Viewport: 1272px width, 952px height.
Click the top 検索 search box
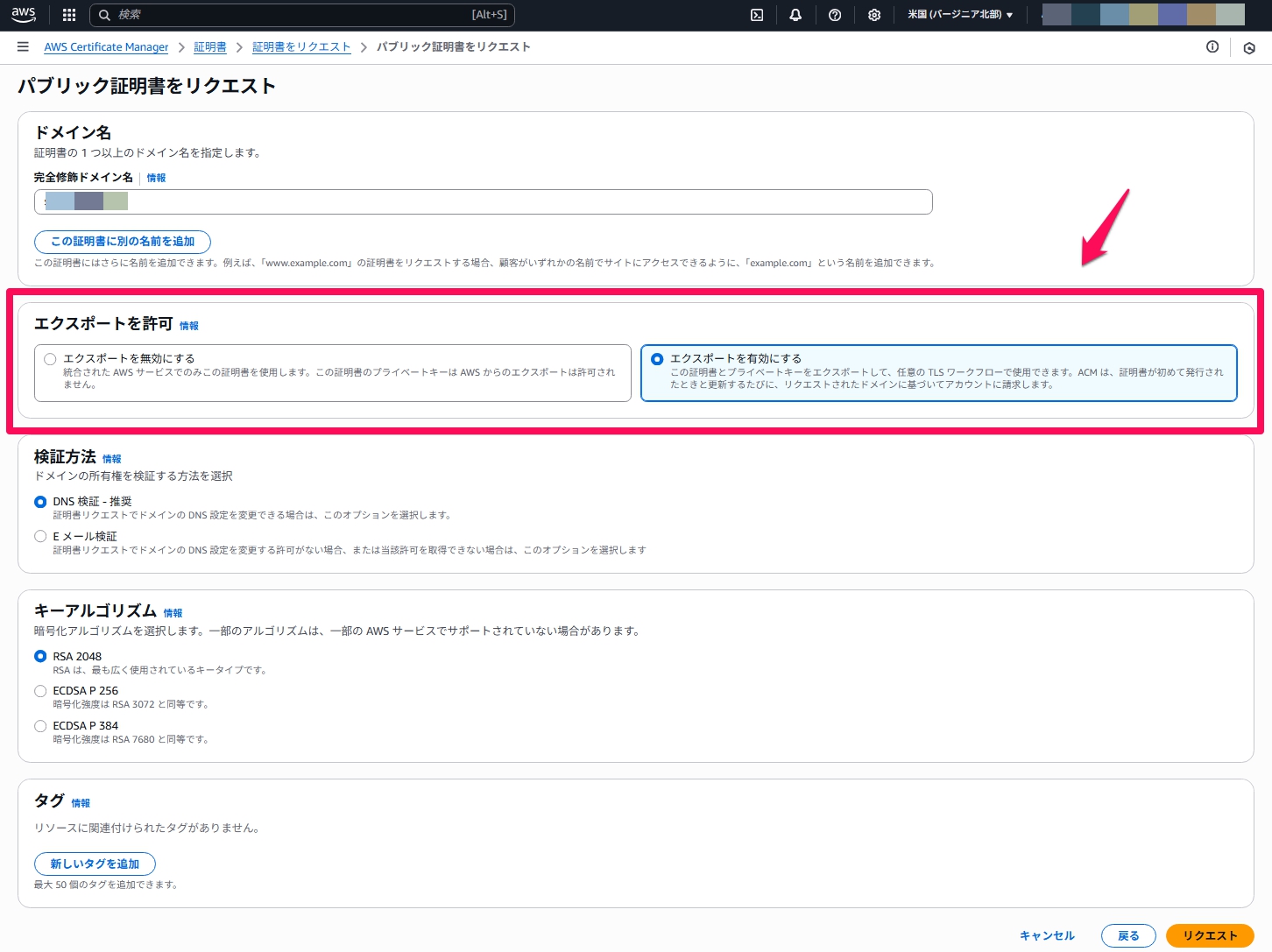(302, 15)
